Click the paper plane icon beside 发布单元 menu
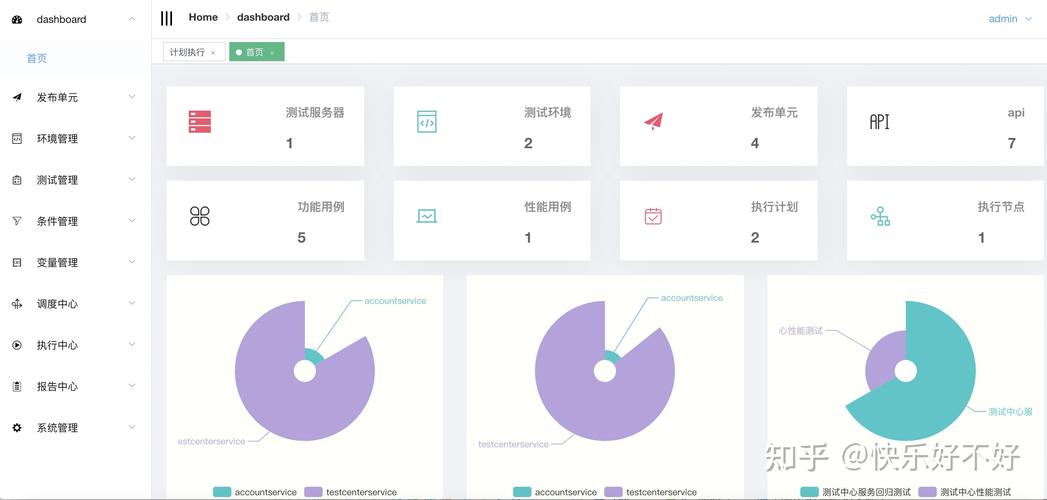1047x500 pixels. click(x=17, y=97)
